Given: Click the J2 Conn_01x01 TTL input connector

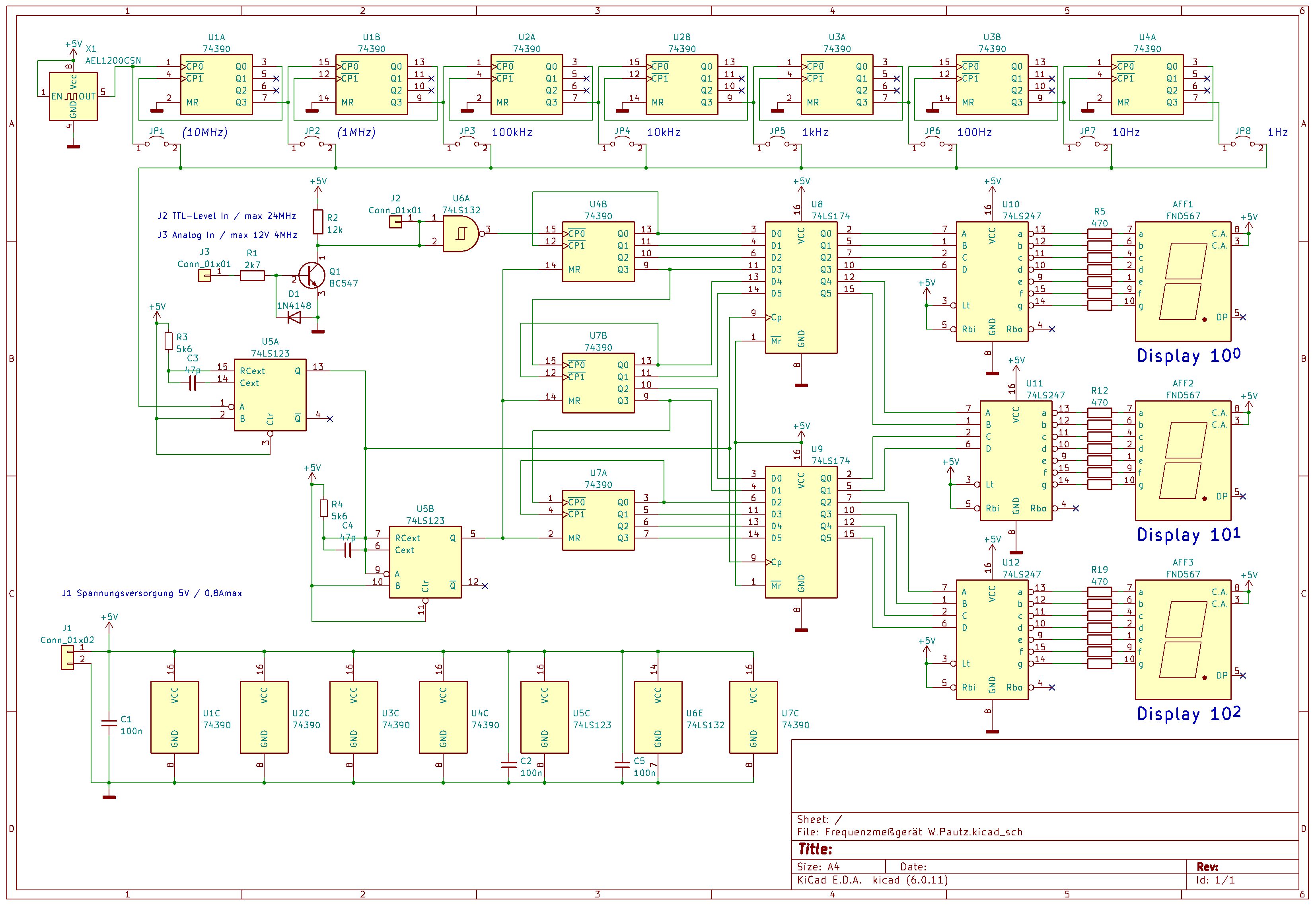Looking at the screenshot, I should click(395, 222).
